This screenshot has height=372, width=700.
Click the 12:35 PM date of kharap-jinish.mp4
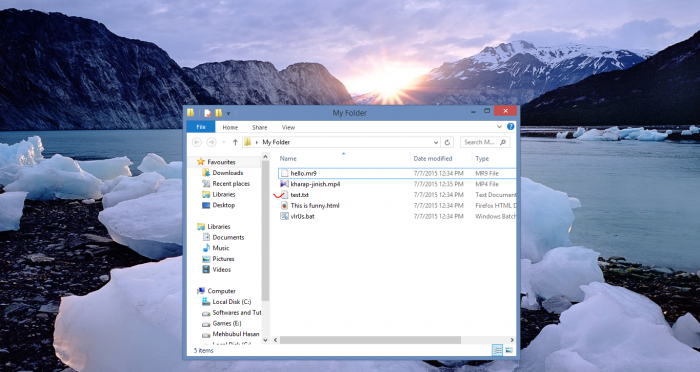(438, 184)
